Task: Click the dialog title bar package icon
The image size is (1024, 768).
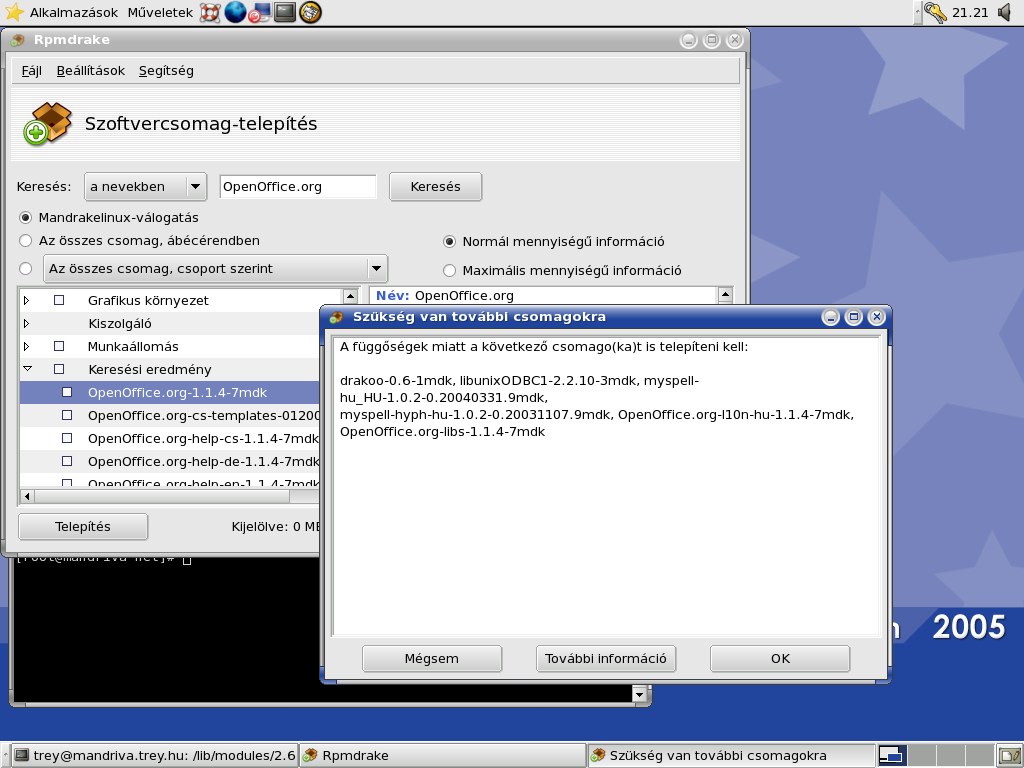Action: [336, 317]
